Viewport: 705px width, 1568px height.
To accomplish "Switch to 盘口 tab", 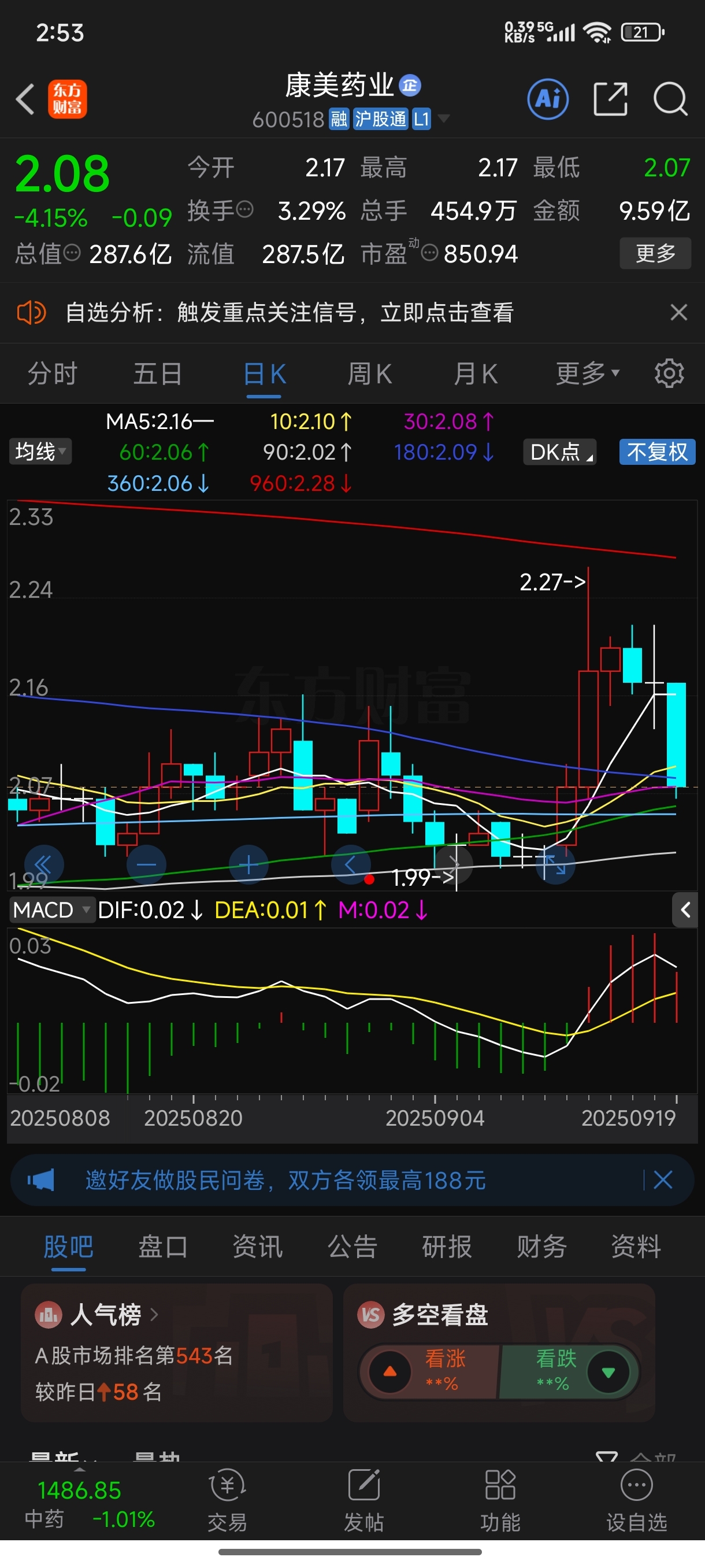I will (x=163, y=1246).
